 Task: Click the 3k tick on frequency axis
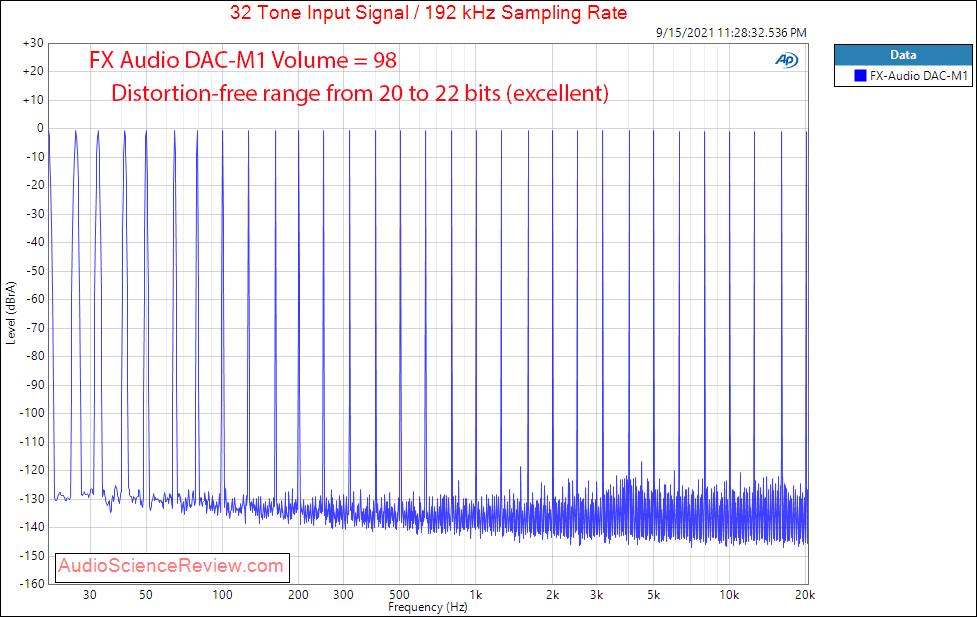click(x=596, y=595)
